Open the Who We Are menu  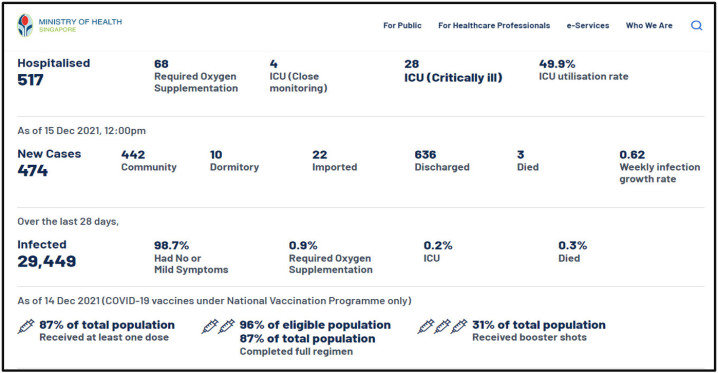[649, 26]
